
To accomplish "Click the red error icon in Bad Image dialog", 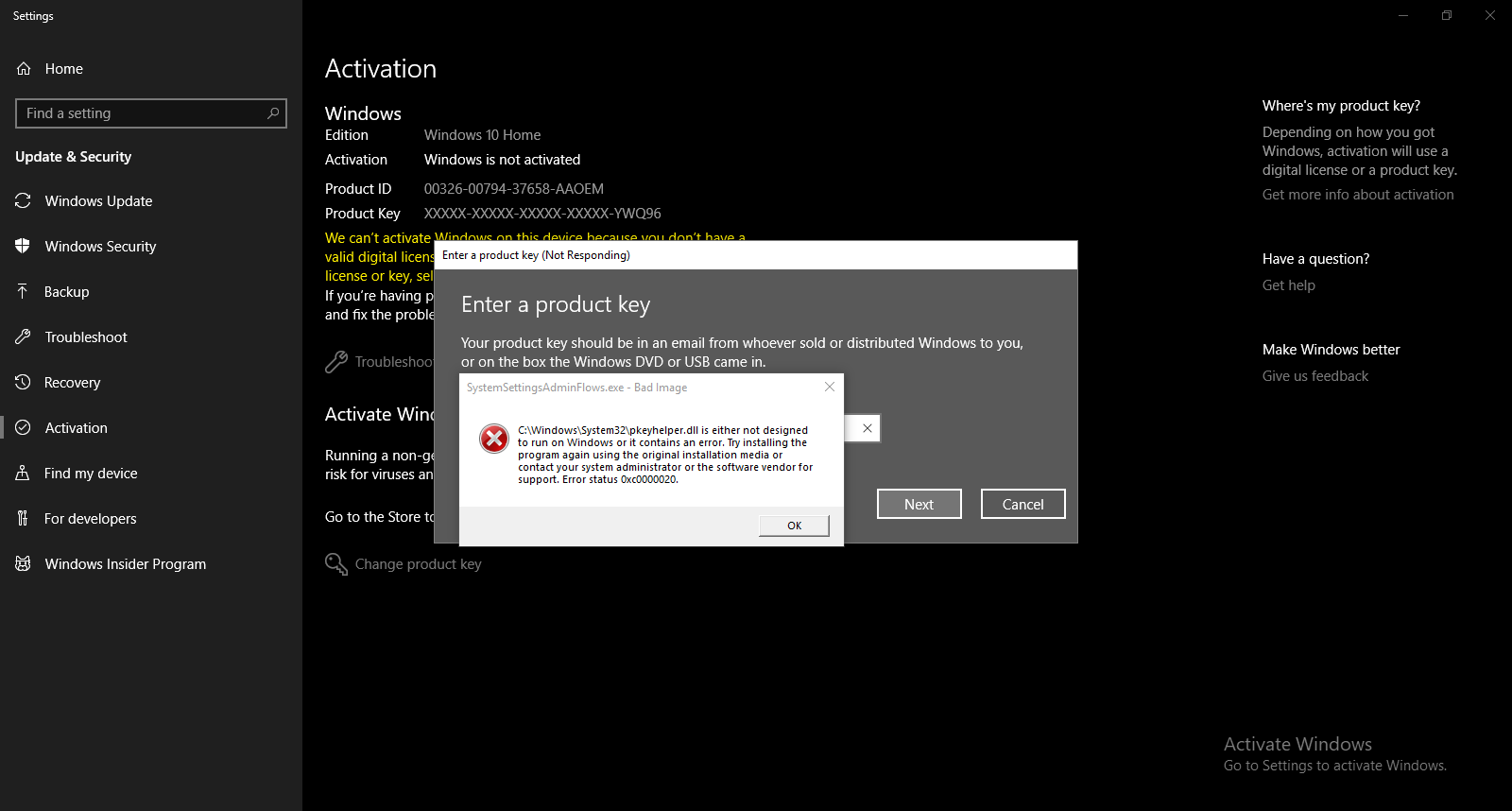I will pyautogui.click(x=494, y=439).
